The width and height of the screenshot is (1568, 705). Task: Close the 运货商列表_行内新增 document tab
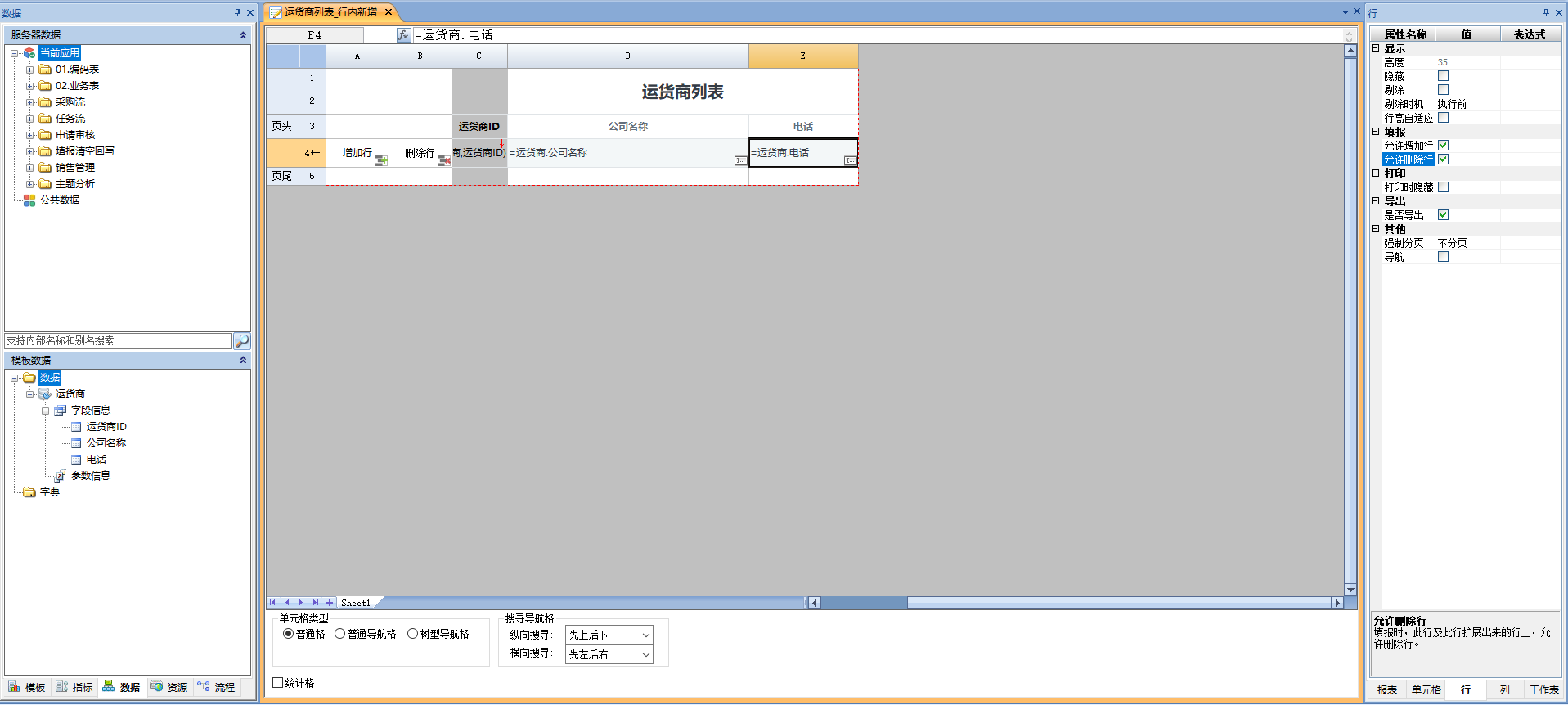coord(389,12)
